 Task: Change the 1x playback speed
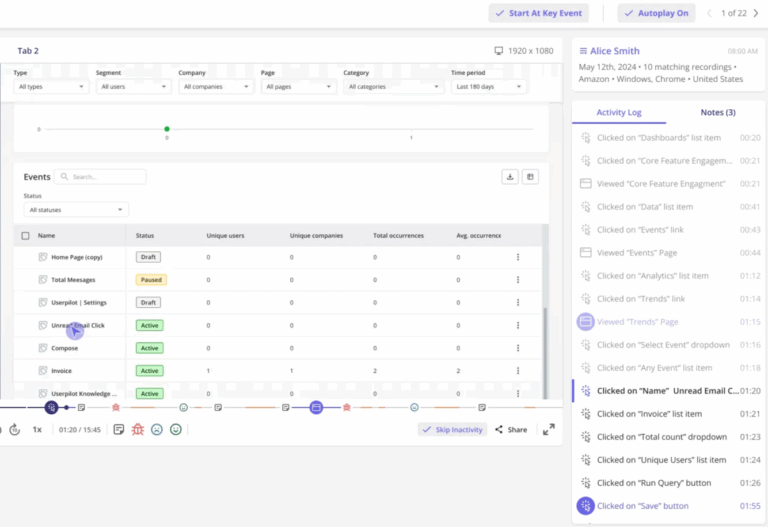pos(37,430)
